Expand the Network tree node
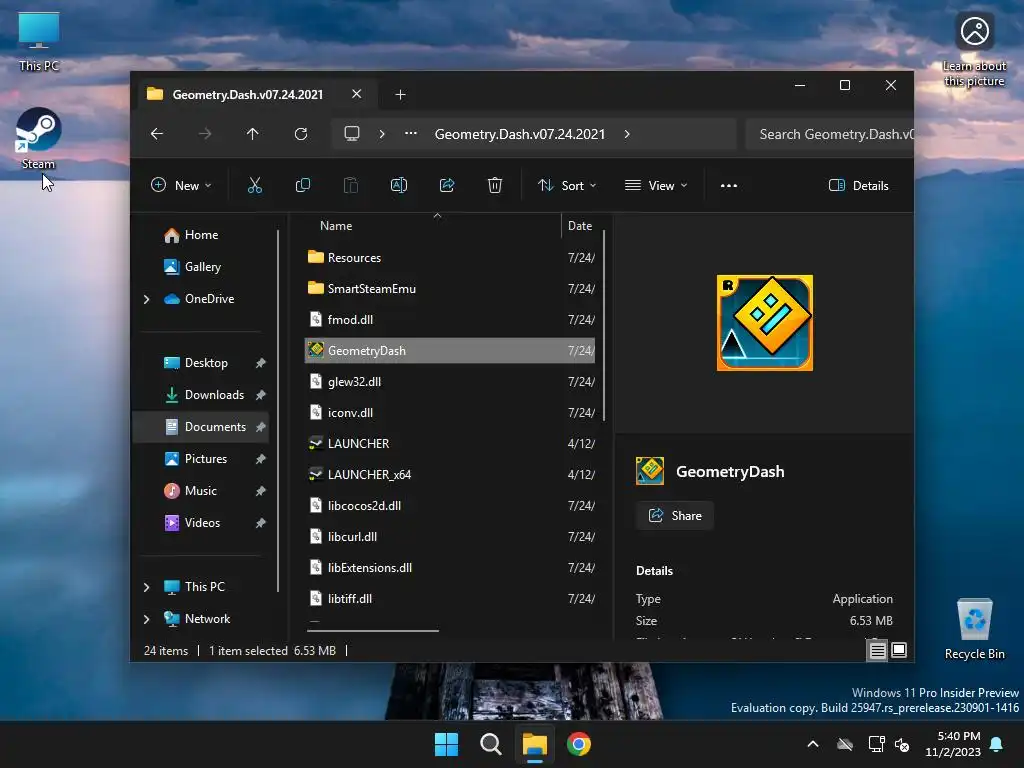1024x768 pixels. (x=147, y=619)
